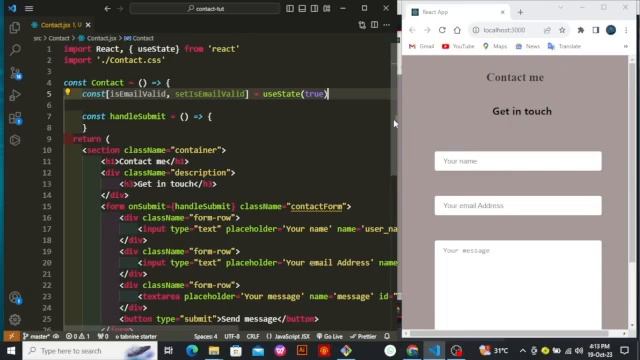The image size is (640, 360).
Task: Open the Gmail bookmark
Action: click(422, 46)
